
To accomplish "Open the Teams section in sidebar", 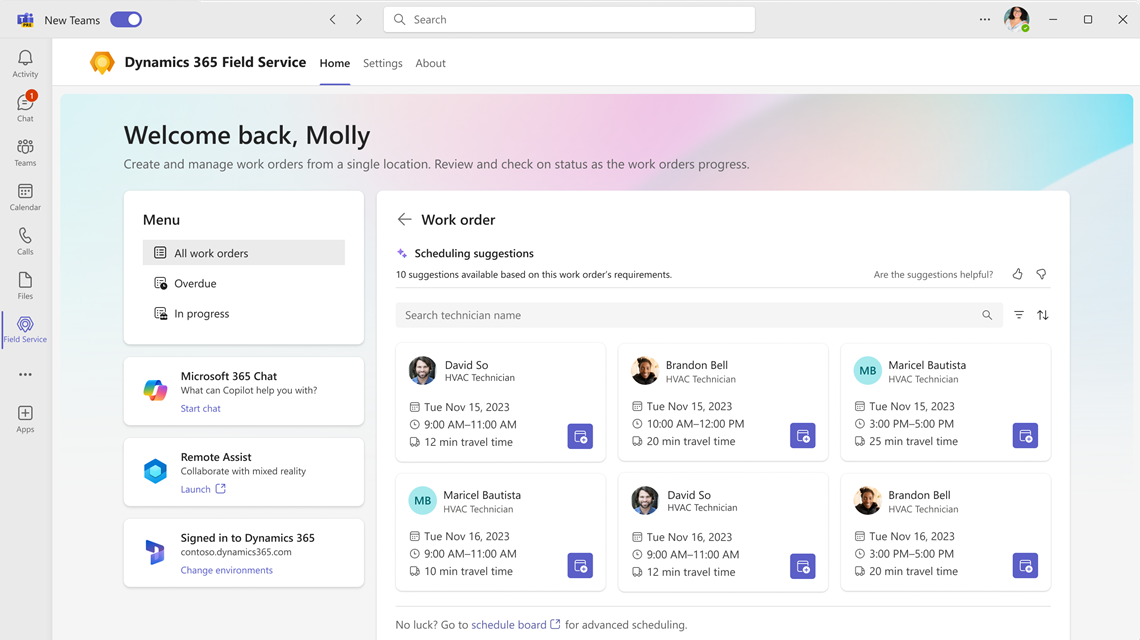I will (x=25, y=152).
